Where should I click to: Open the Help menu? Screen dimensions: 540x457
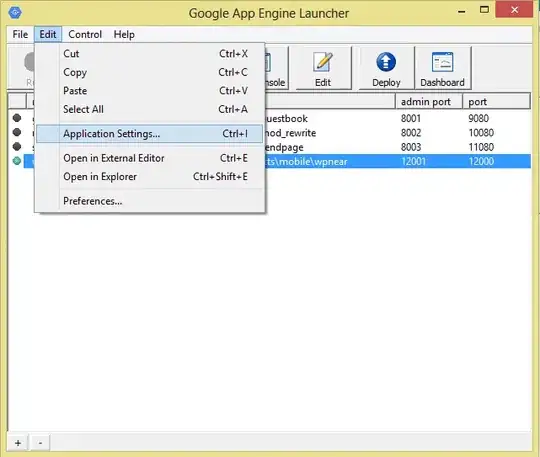[x=124, y=34]
